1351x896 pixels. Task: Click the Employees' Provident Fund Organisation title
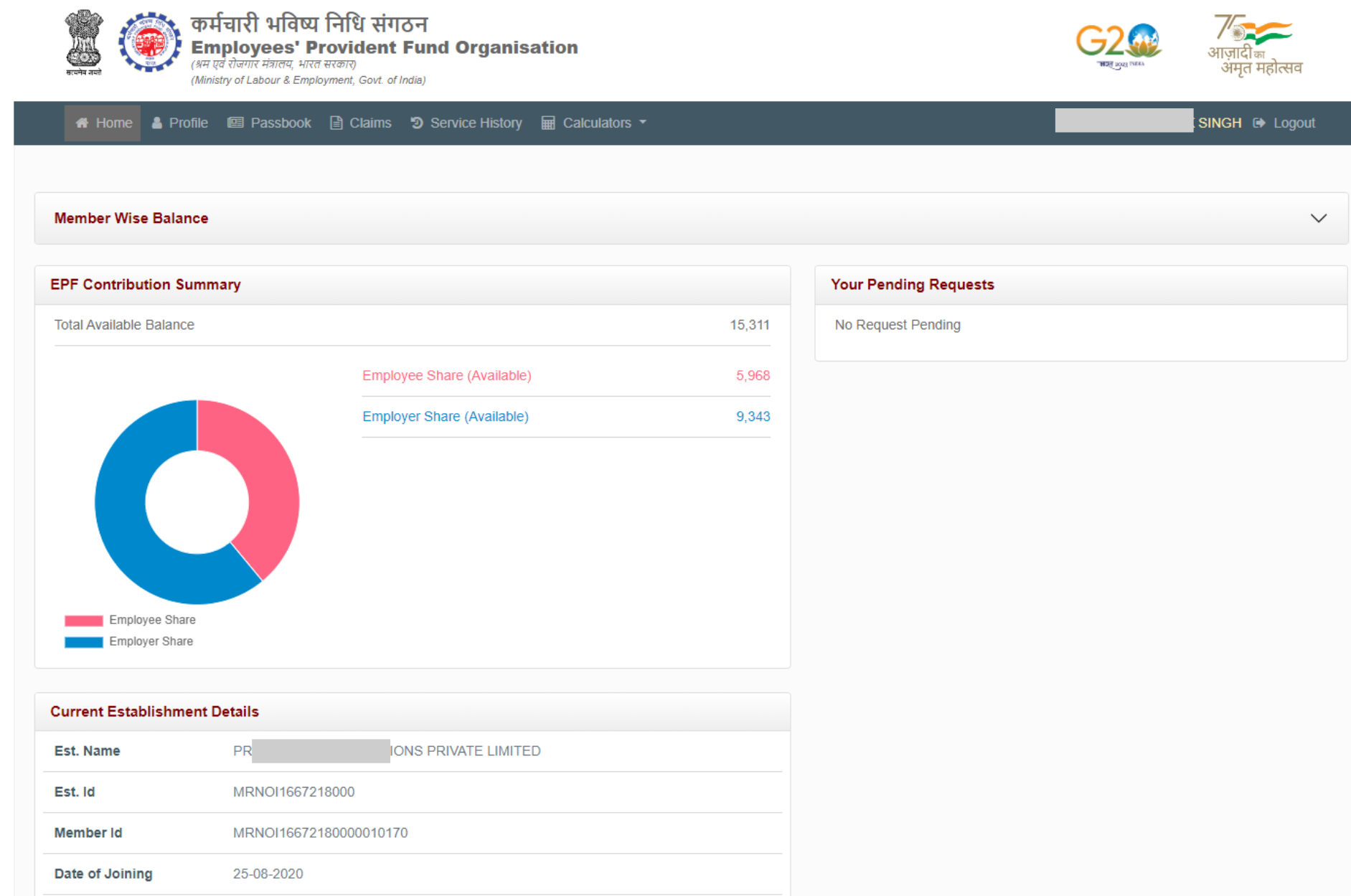click(384, 47)
